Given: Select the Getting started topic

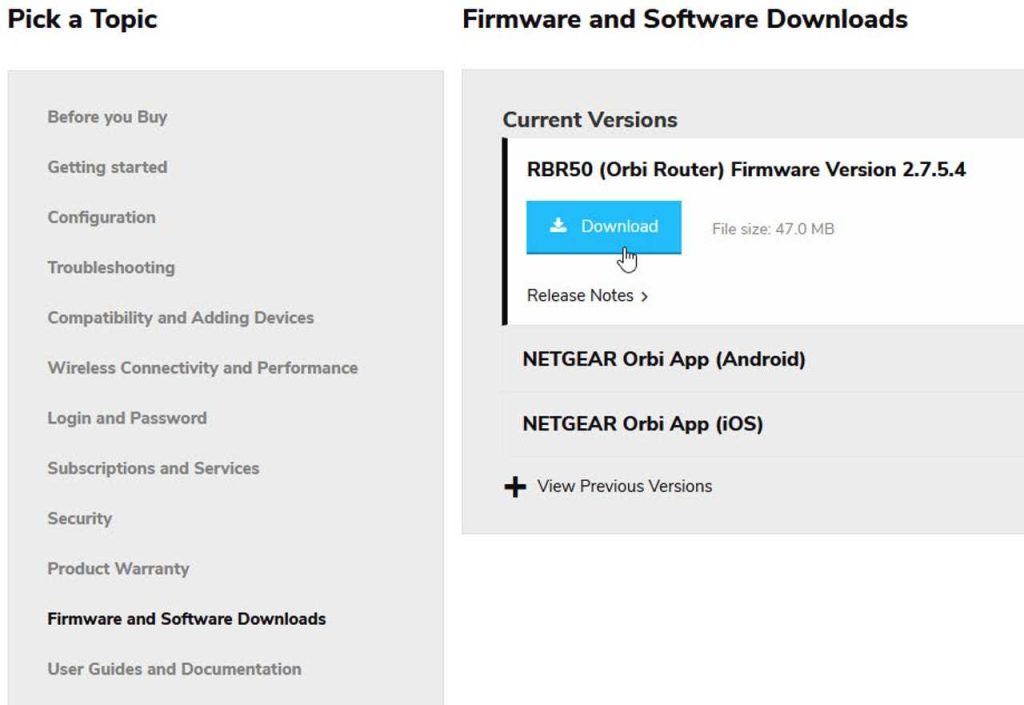Looking at the screenshot, I should pos(107,167).
